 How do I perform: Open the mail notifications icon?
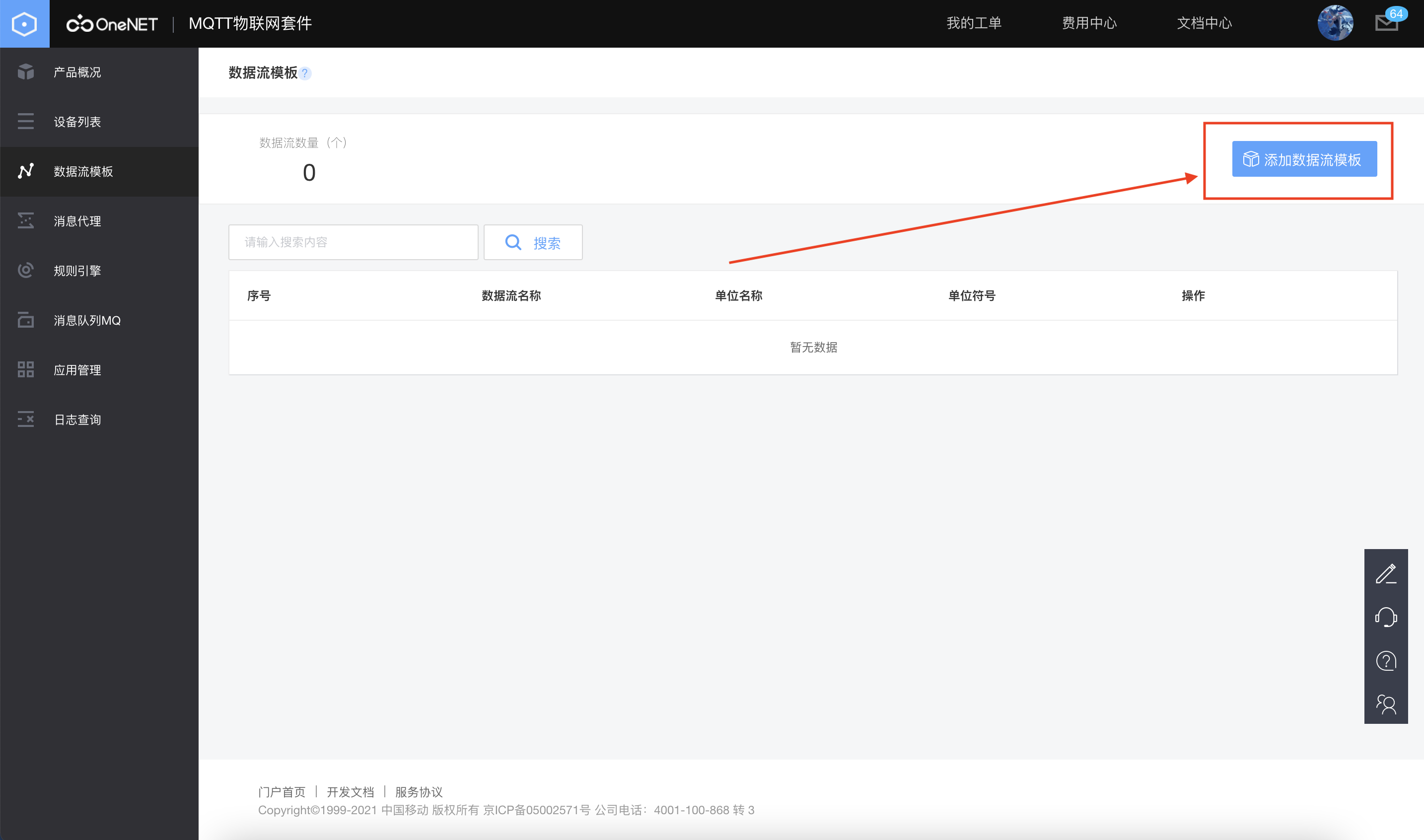coord(1386,24)
